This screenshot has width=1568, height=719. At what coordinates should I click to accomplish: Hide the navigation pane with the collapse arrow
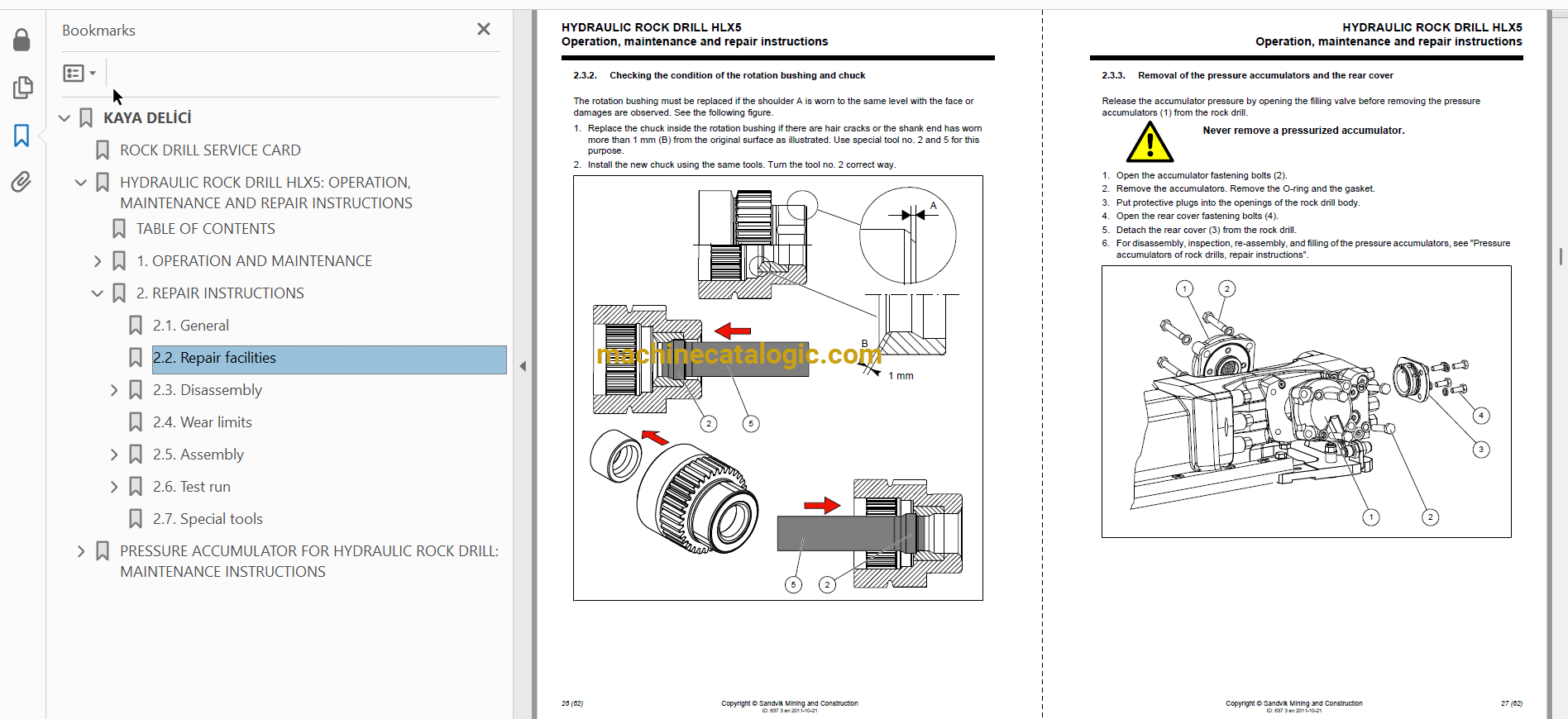523,366
